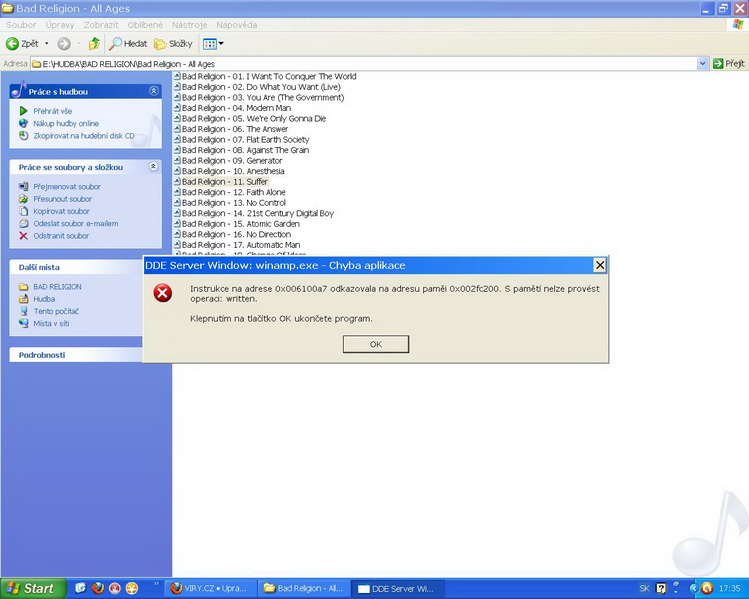Click file icon of 13. No Control

click(177, 202)
